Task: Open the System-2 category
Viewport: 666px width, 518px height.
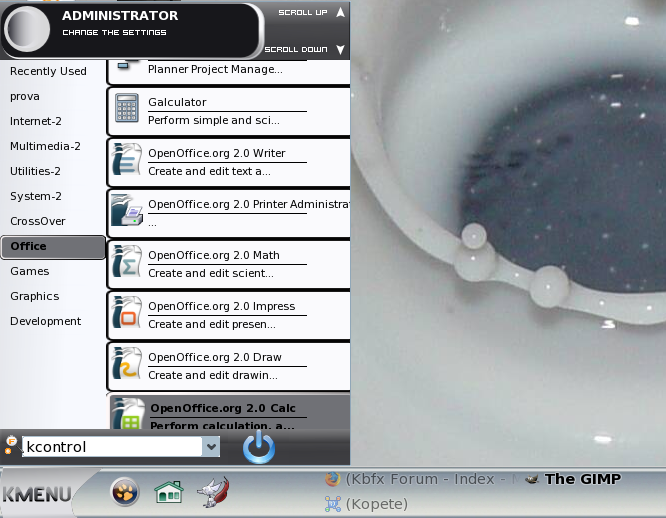Action: coord(36,196)
